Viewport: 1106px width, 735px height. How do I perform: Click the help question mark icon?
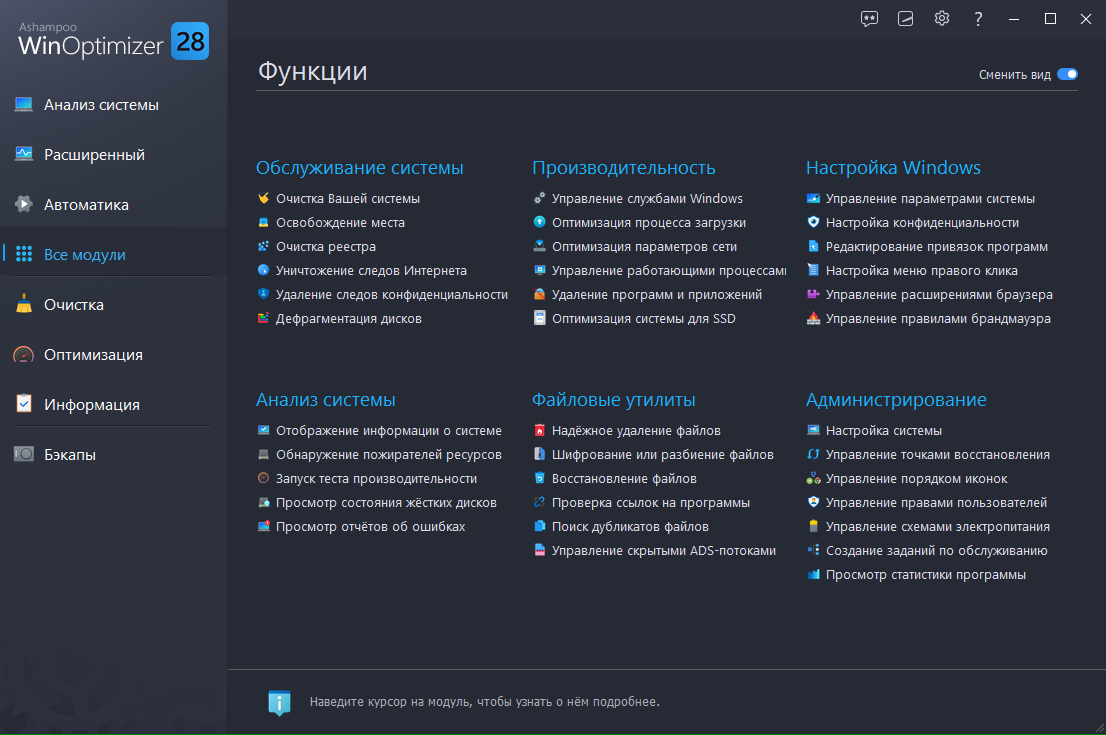[x=978, y=19]
